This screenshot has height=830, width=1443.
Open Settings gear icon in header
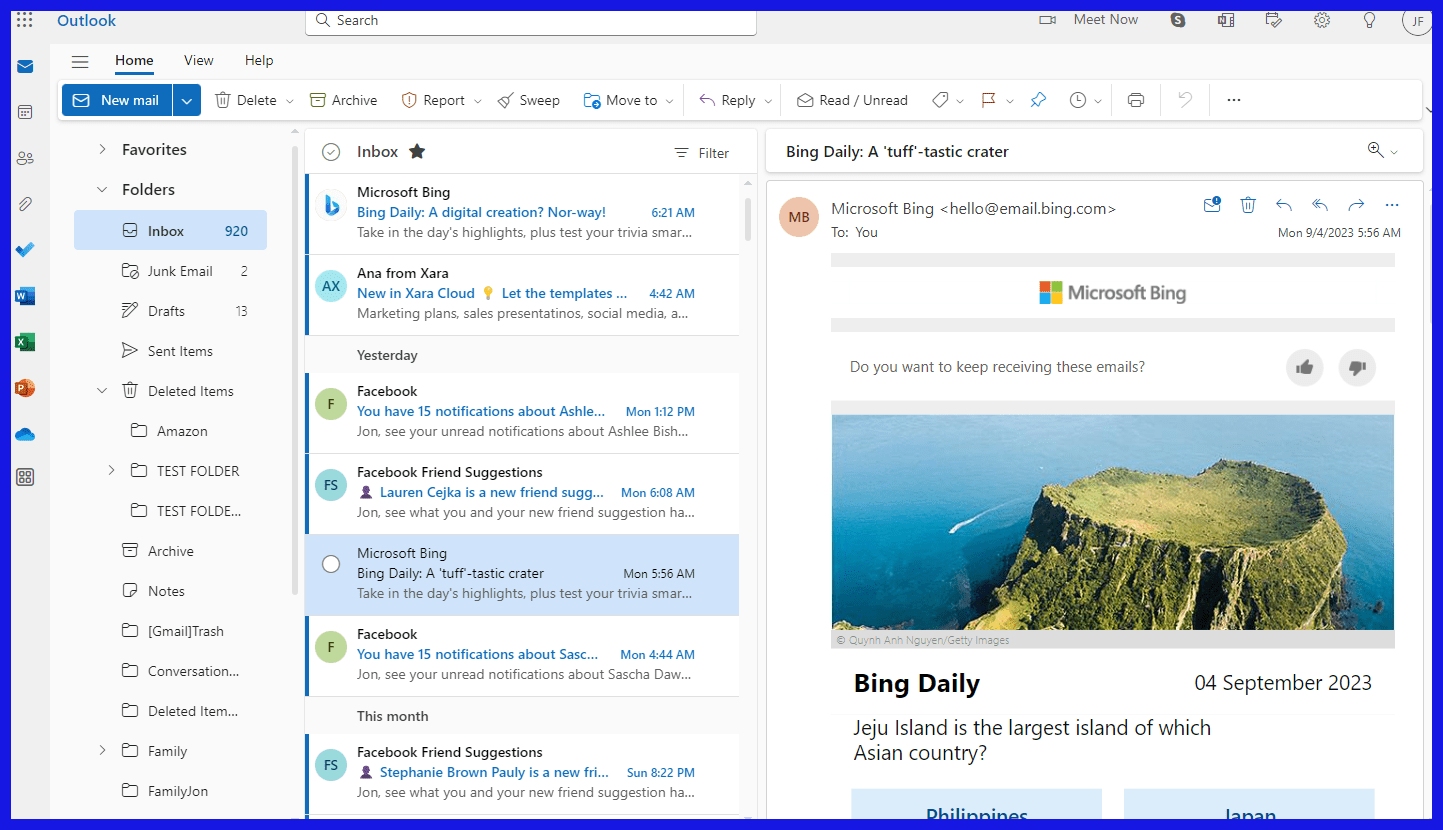(x=1322, y=20)
